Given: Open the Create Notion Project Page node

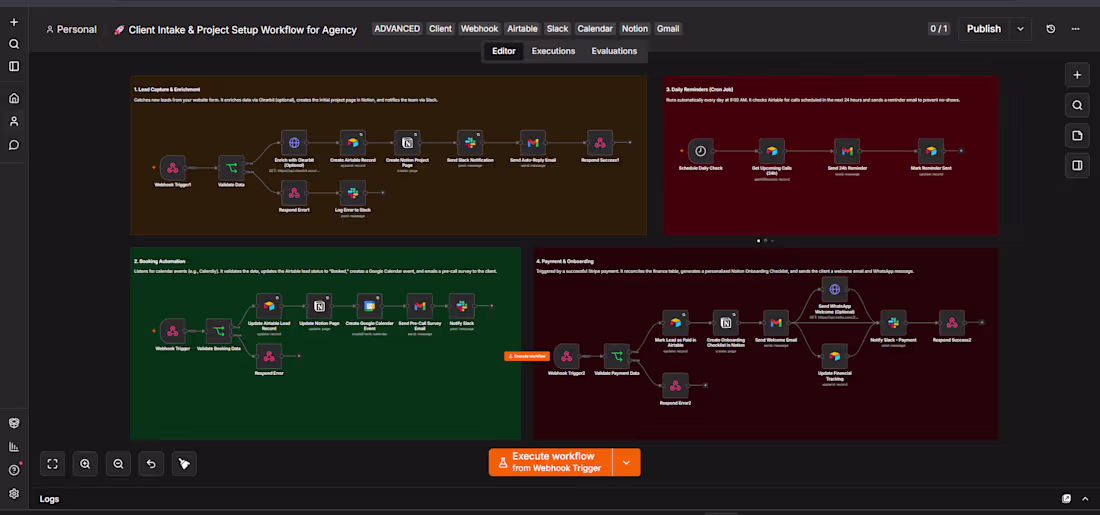Looking at the screenshot, I should click(x=407, y=142).
